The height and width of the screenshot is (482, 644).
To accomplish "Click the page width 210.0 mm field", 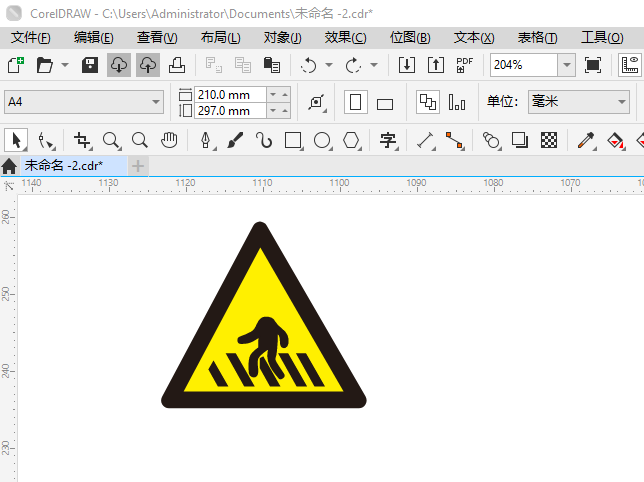I will click(x=230, y=95).
